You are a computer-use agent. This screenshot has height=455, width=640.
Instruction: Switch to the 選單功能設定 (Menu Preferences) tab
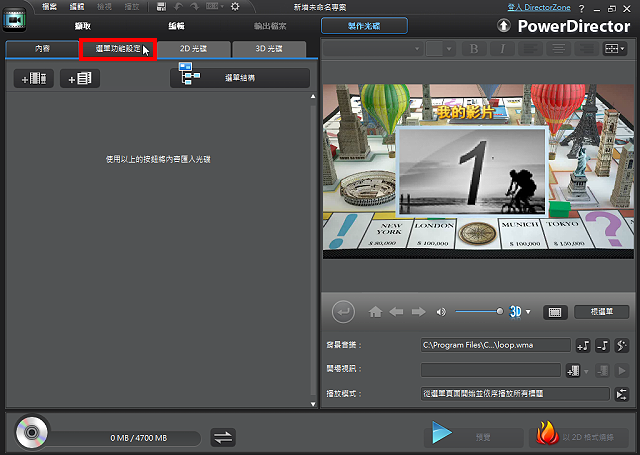click(118, 49)
